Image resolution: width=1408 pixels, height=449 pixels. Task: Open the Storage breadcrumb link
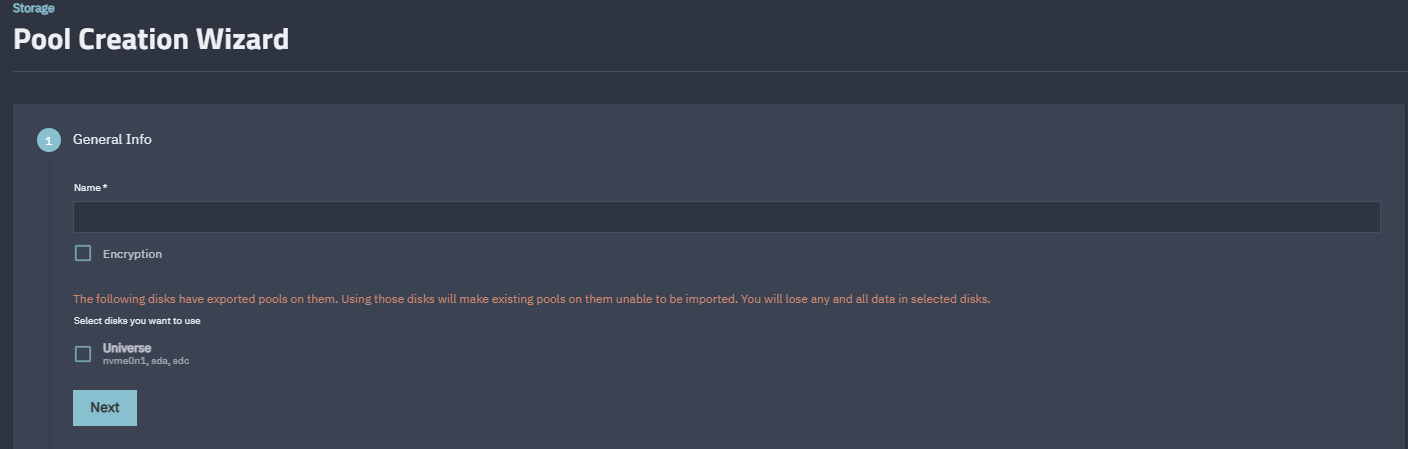(33, 8)
